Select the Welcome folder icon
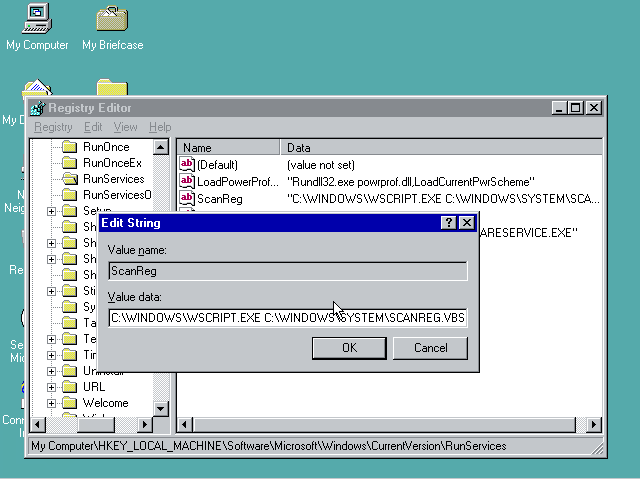 70,403
